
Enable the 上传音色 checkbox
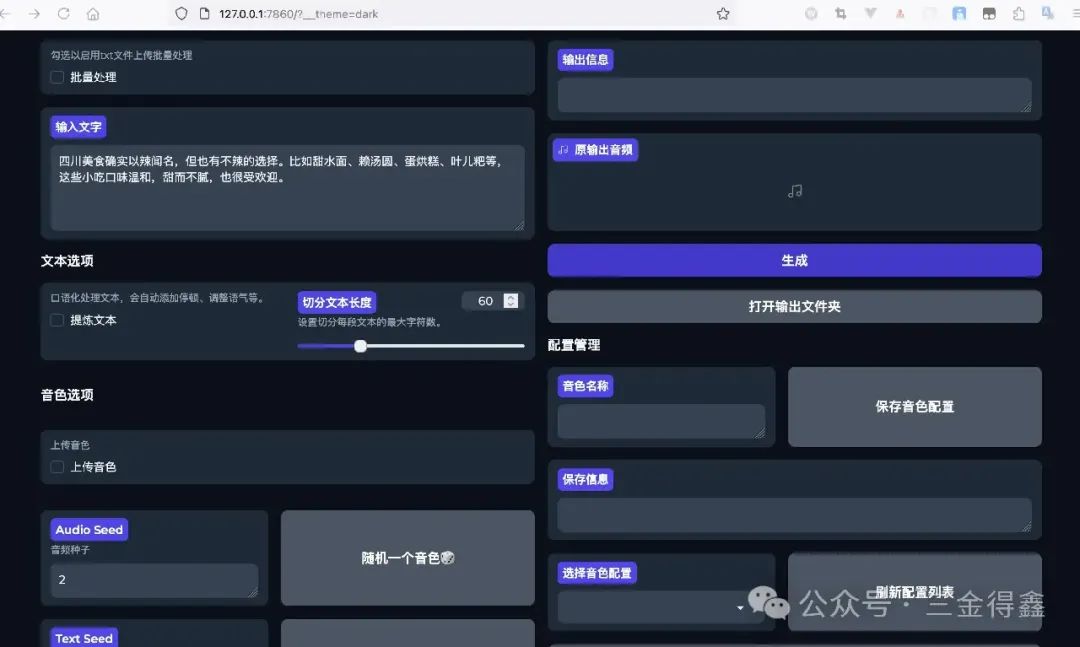(57, 466)
